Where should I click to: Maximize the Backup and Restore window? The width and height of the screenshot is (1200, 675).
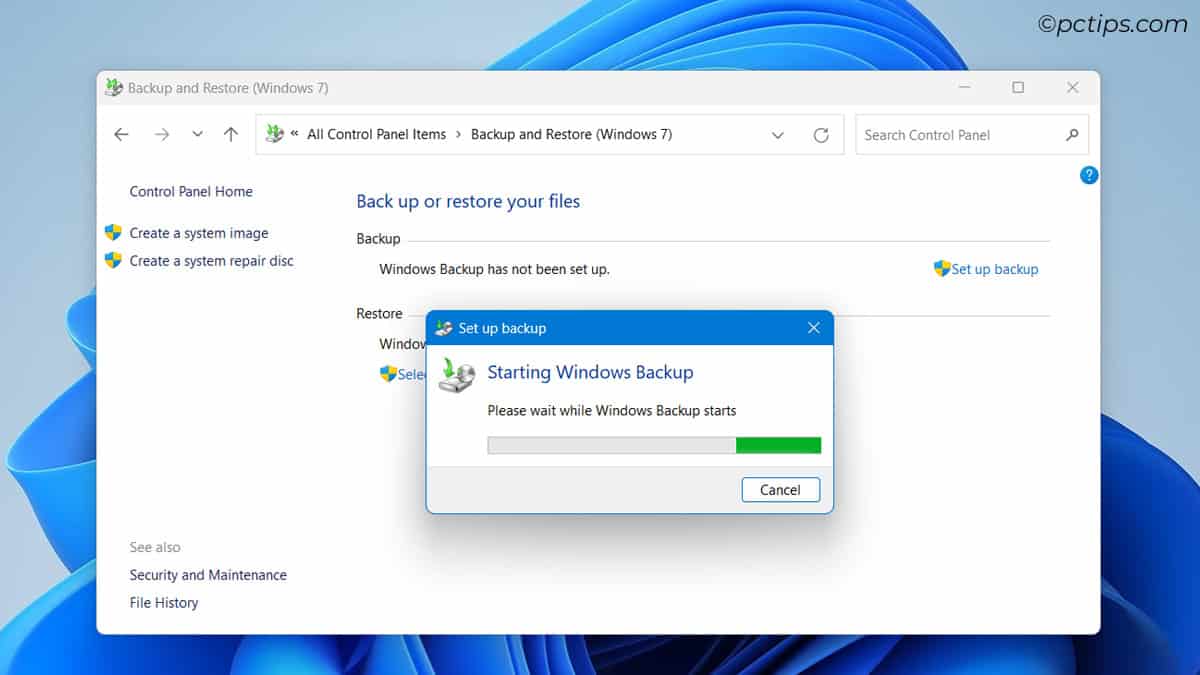1018,88
